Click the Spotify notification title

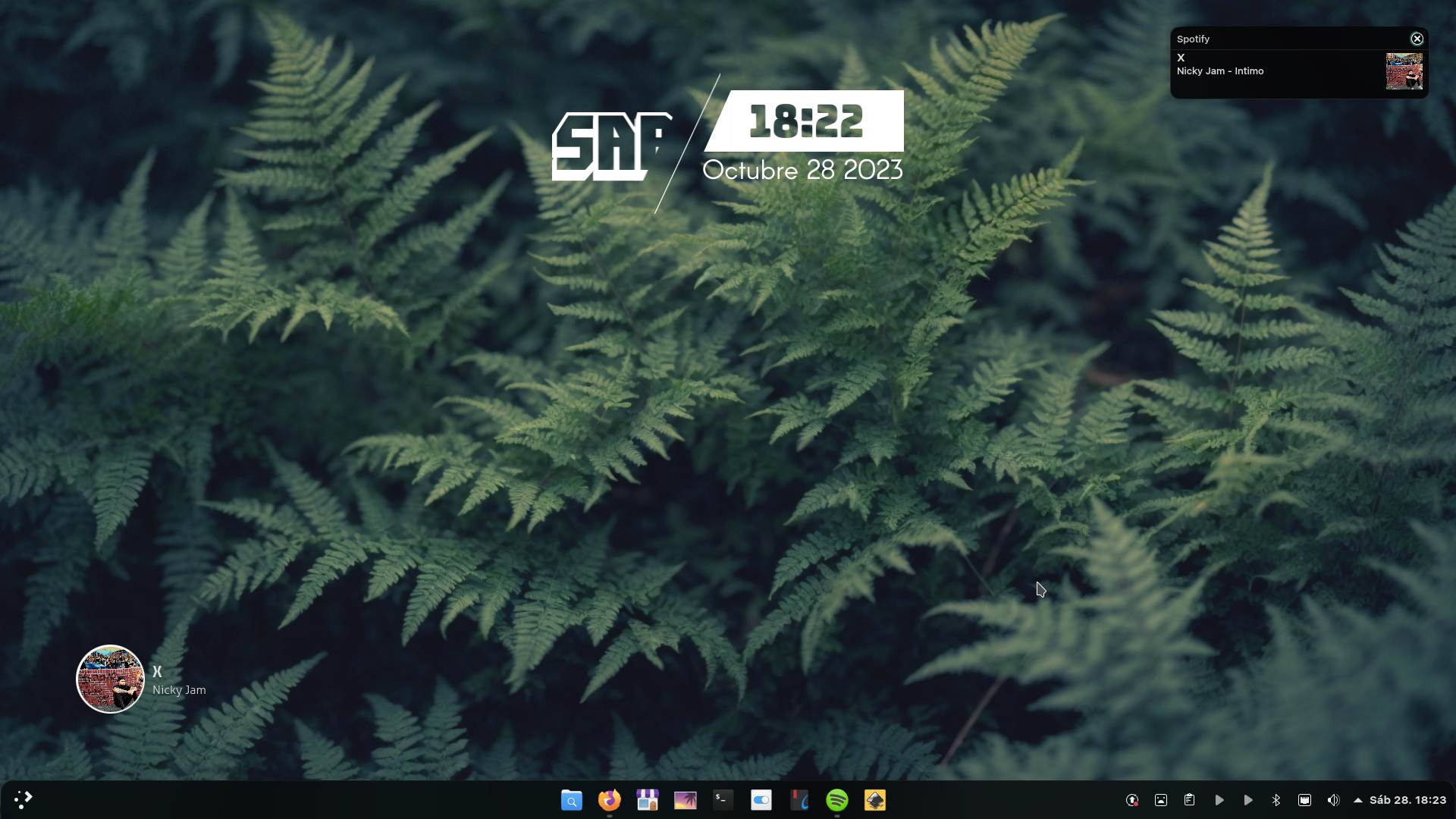(x=1193, y=39)
